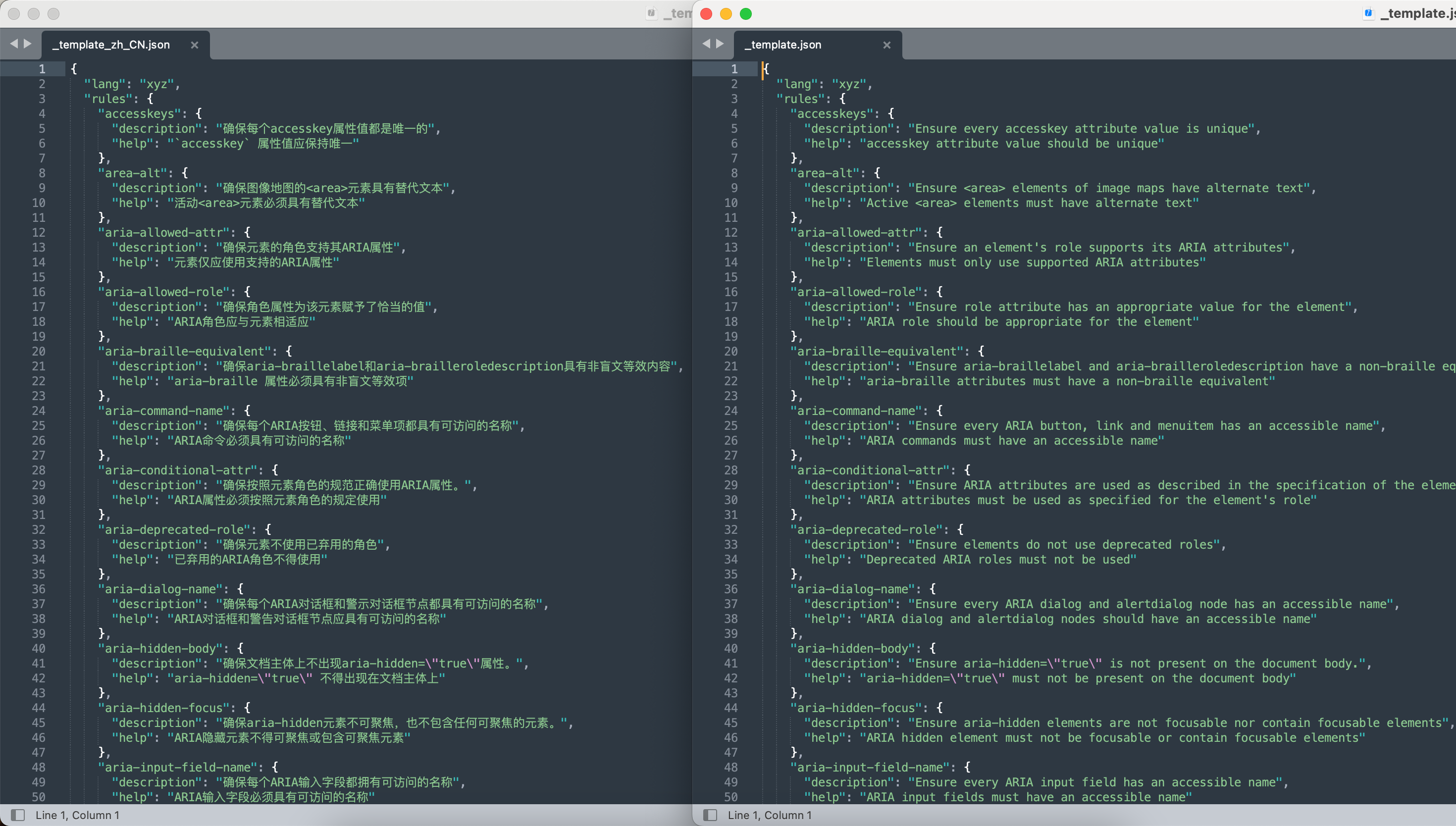Screen dimensions: 1456x826
Task: Select the _template_zh_CN.json tab
Action: point(111,45)
